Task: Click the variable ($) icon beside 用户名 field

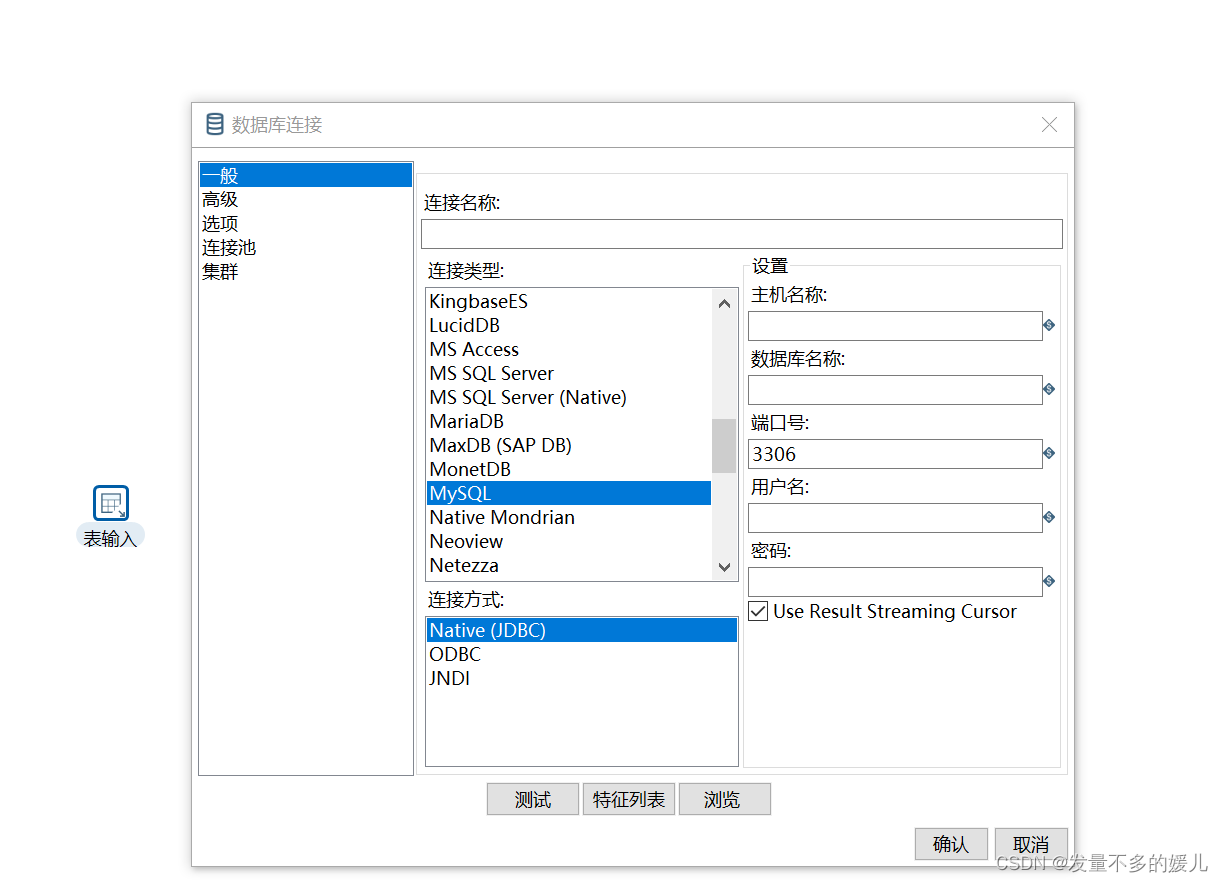Action: (1051, 518)
